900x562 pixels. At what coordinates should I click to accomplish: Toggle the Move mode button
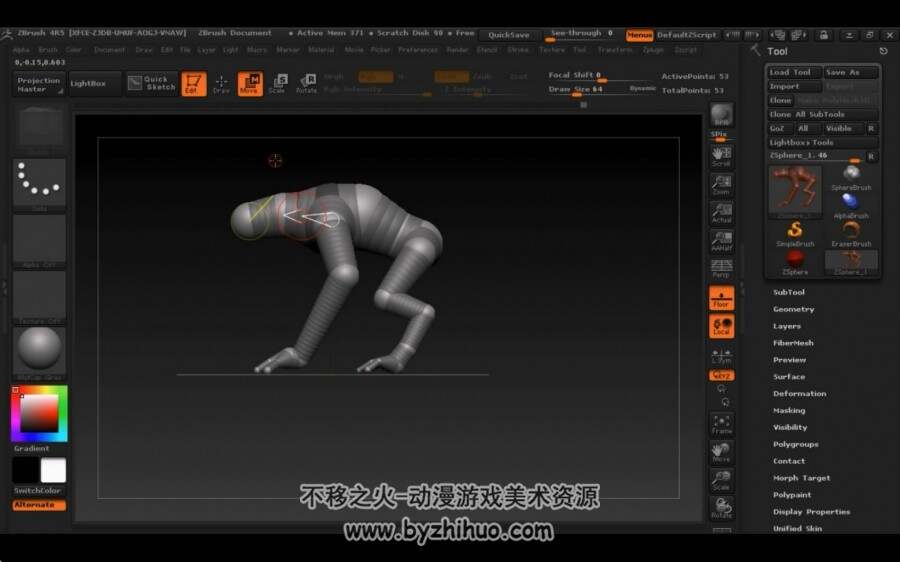pos(250,84)
